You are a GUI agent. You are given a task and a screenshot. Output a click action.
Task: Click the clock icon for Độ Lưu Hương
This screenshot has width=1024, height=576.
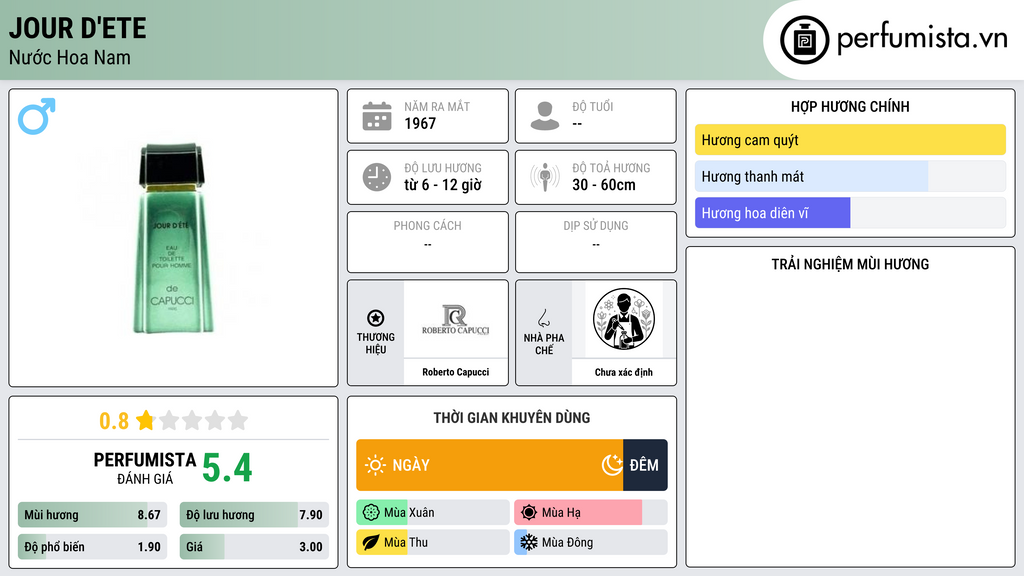pos(377,177)
